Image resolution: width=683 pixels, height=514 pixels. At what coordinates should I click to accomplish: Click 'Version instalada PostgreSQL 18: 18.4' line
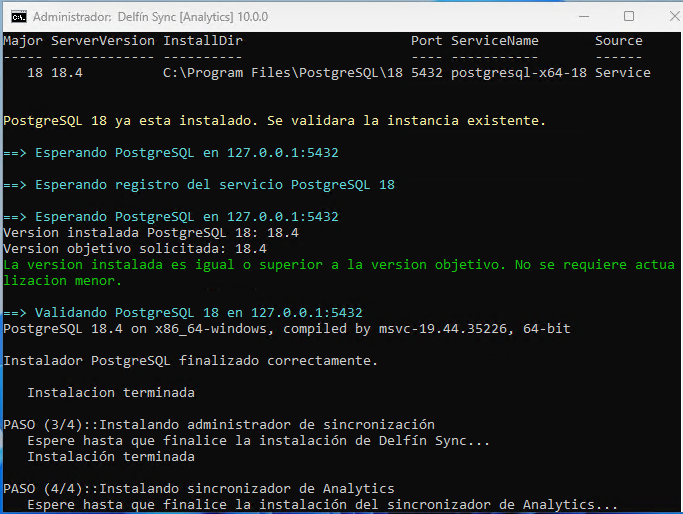(x=151, y=233)
